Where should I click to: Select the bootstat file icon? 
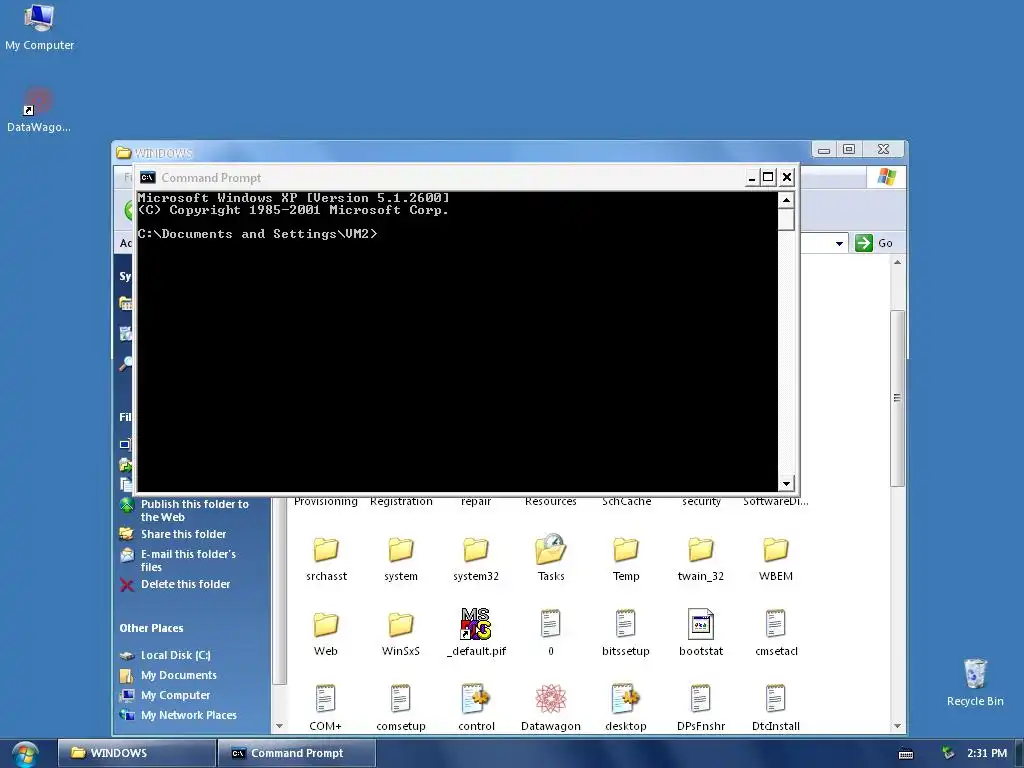click(x=701, y=632)
